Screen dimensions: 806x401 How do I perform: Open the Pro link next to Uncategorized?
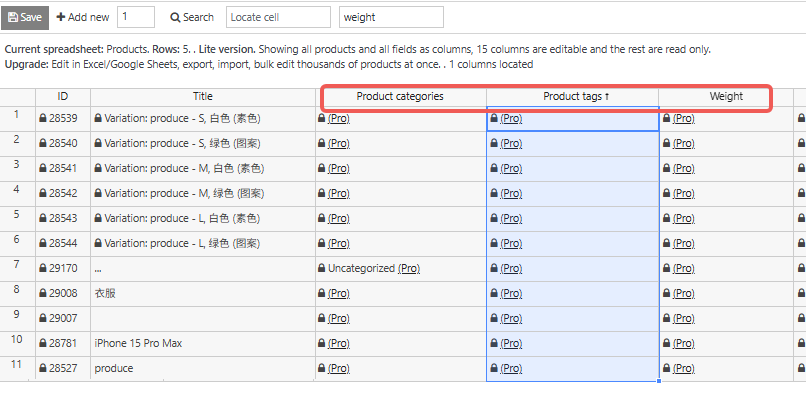(x=408, y=268)
